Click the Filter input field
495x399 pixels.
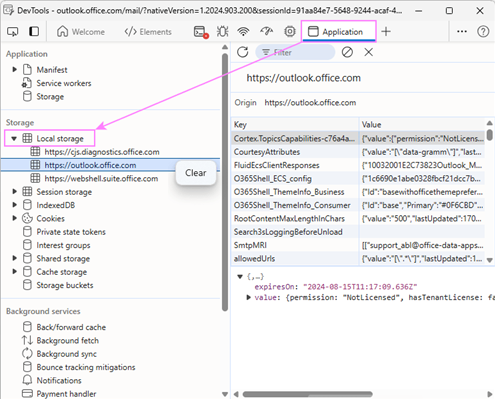pyautogui.click(x=295, y=52)
